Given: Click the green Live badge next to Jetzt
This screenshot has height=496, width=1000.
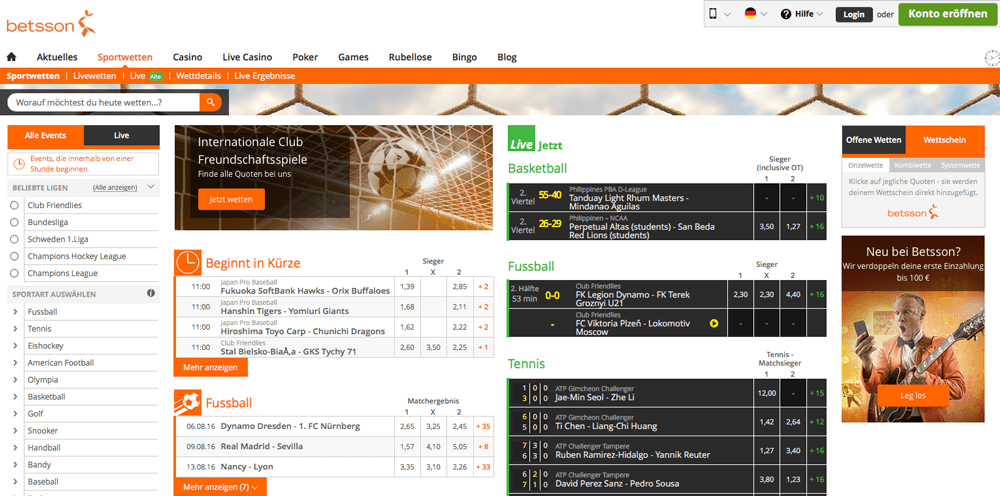Looking at the screenshot, I should tap(521, 140).
